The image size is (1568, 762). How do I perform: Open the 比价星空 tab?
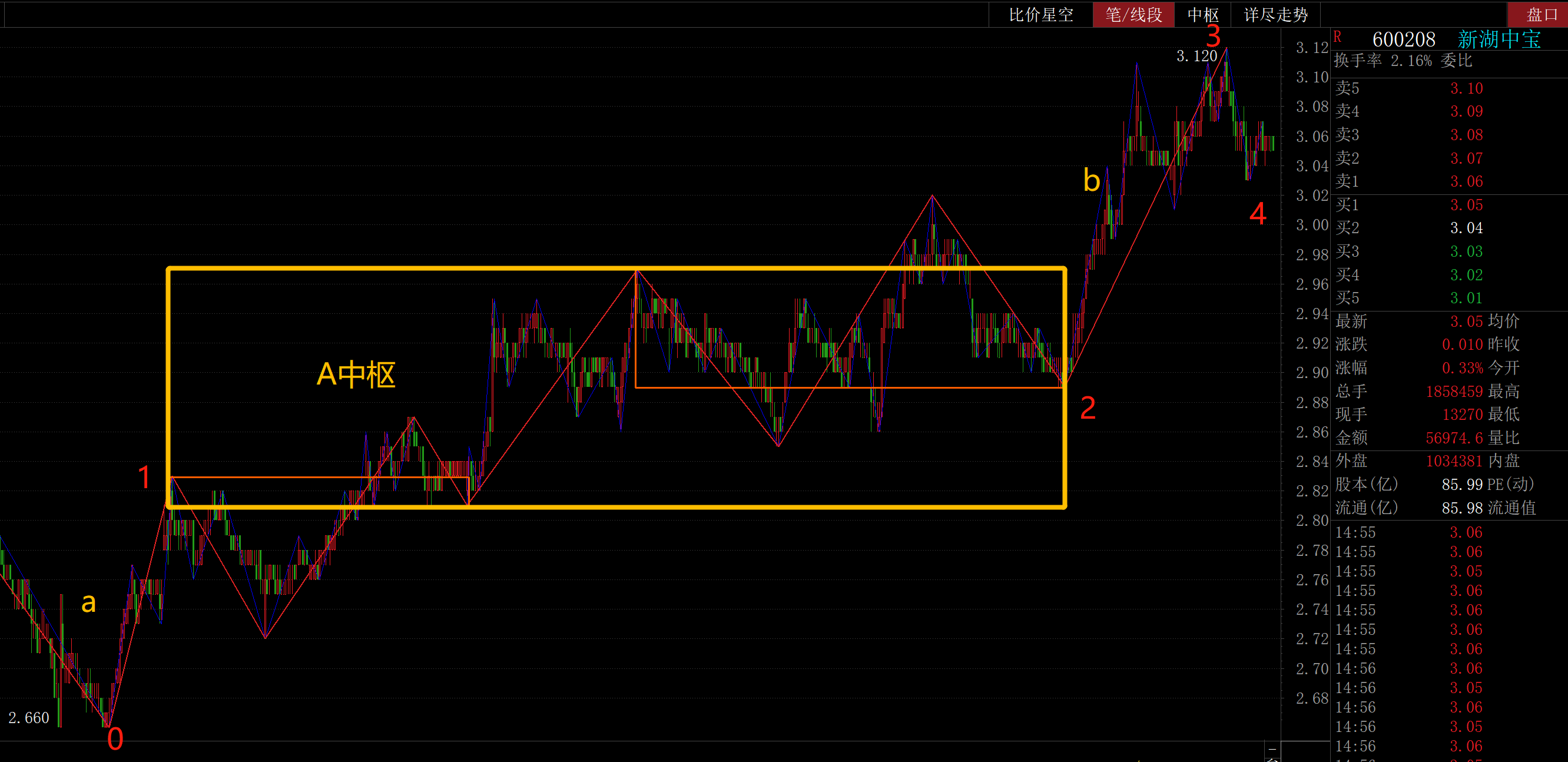tap(1041, 15)
